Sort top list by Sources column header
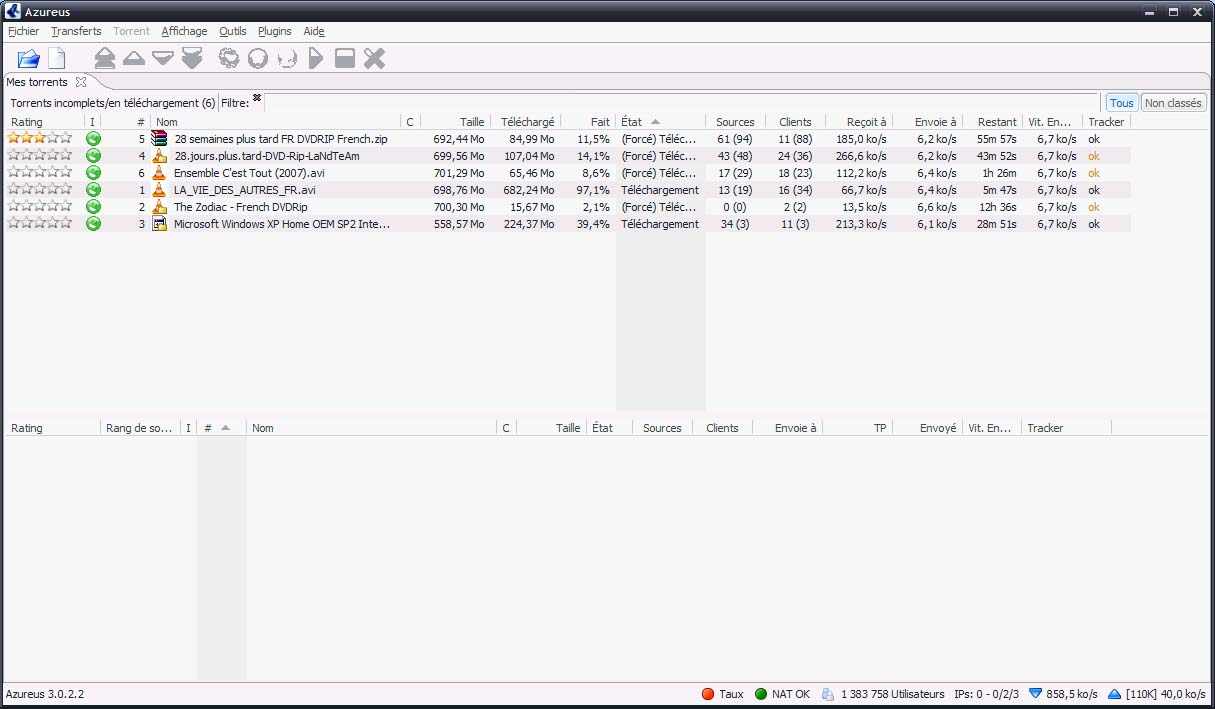 coord(735,122)
